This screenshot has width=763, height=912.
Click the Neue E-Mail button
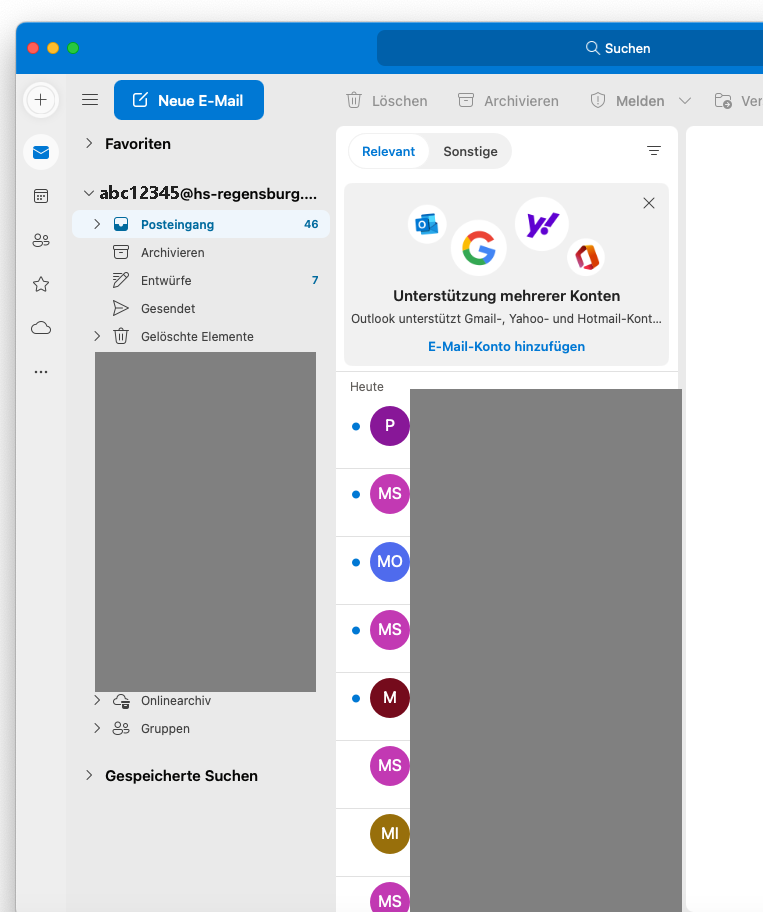[189, 100]
